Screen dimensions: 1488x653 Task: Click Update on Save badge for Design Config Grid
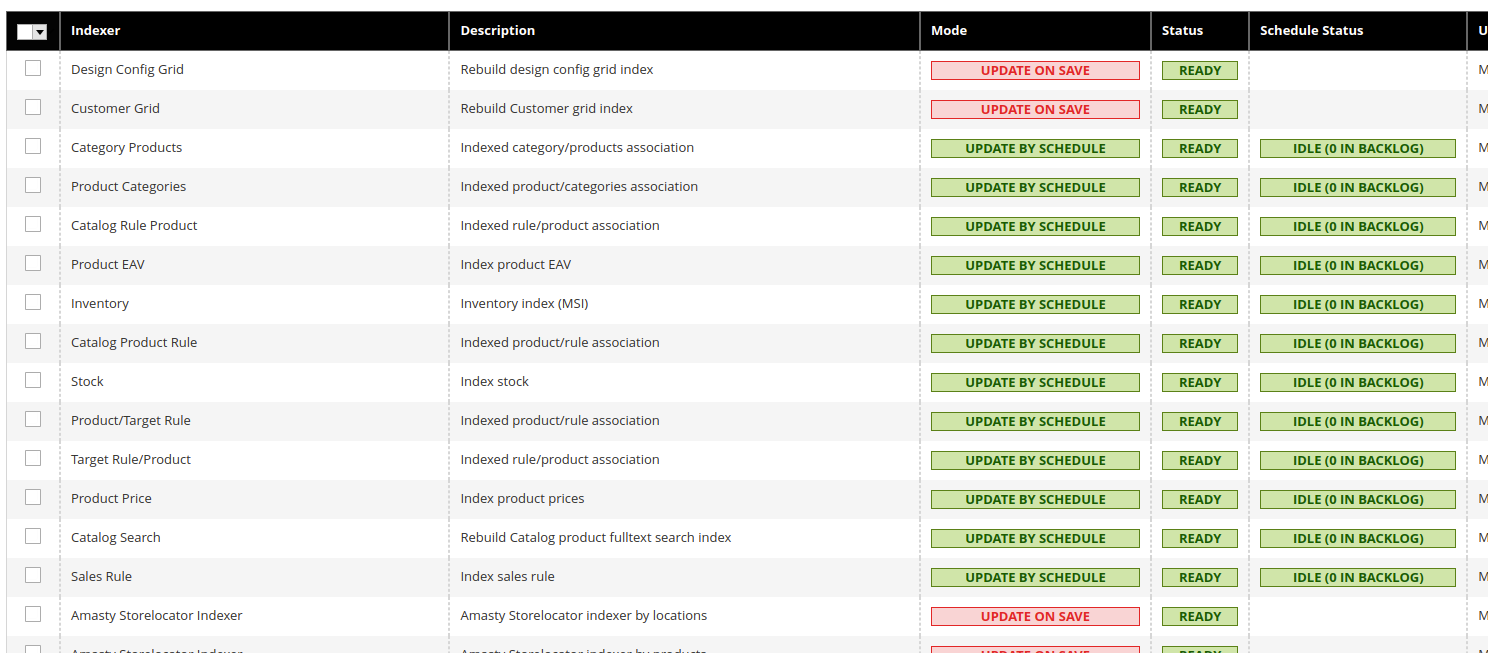click(x=1035, y=71)
